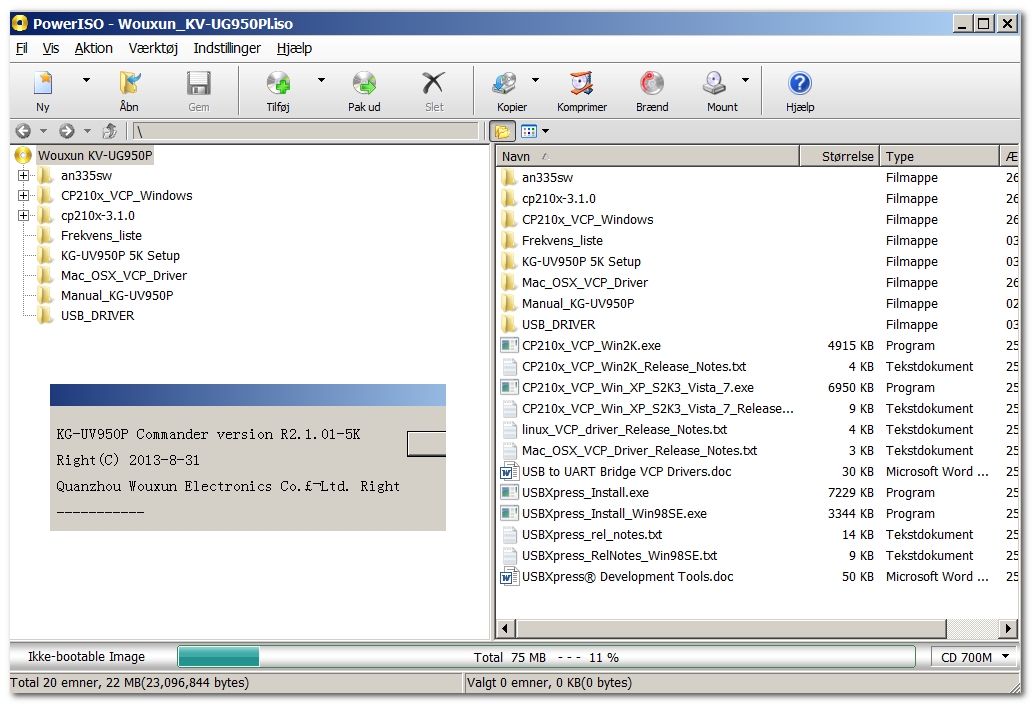Open the Vis menu

click(x=51, y=48)
